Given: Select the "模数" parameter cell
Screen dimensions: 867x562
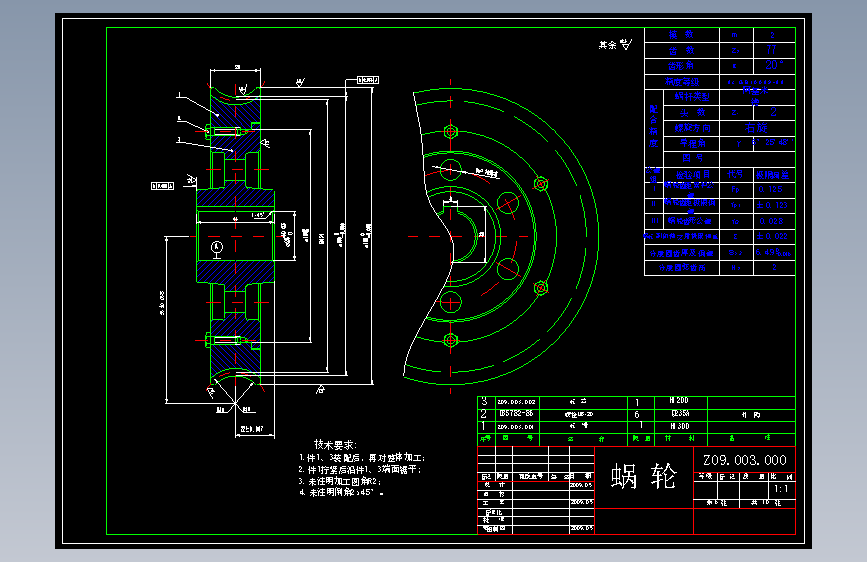Looking at the screenshot, I should tap(681, 35).
